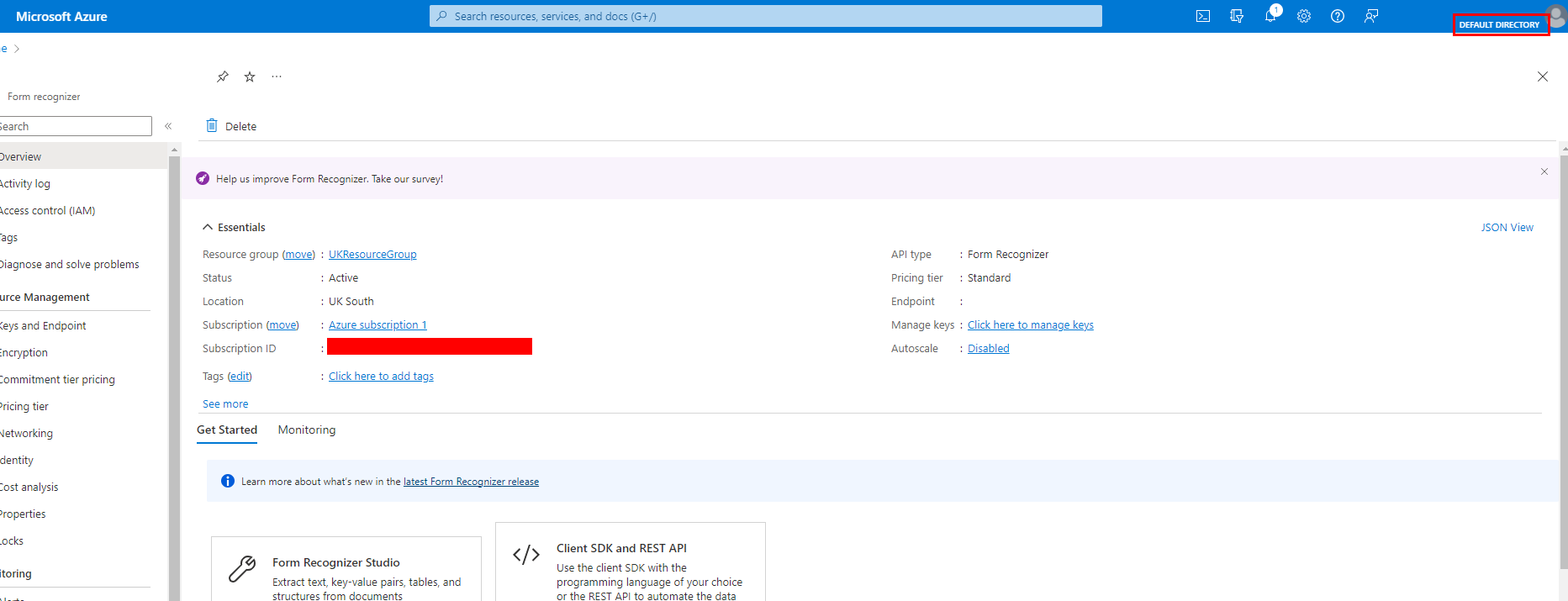
Task: Focus the top search resources box
Action: click(x=766, y=16)
